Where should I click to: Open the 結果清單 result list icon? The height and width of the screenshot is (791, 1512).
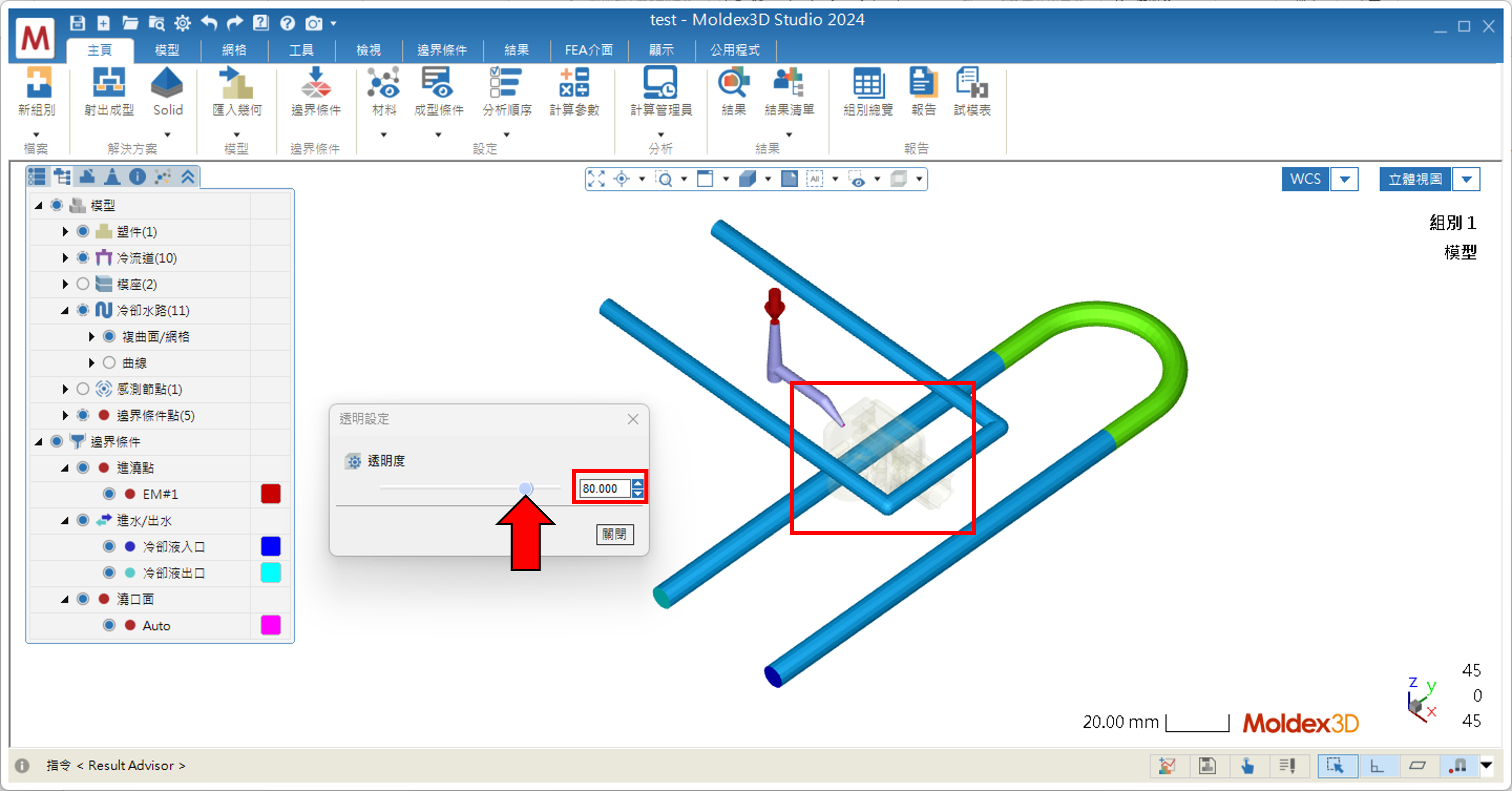[789, 82]
